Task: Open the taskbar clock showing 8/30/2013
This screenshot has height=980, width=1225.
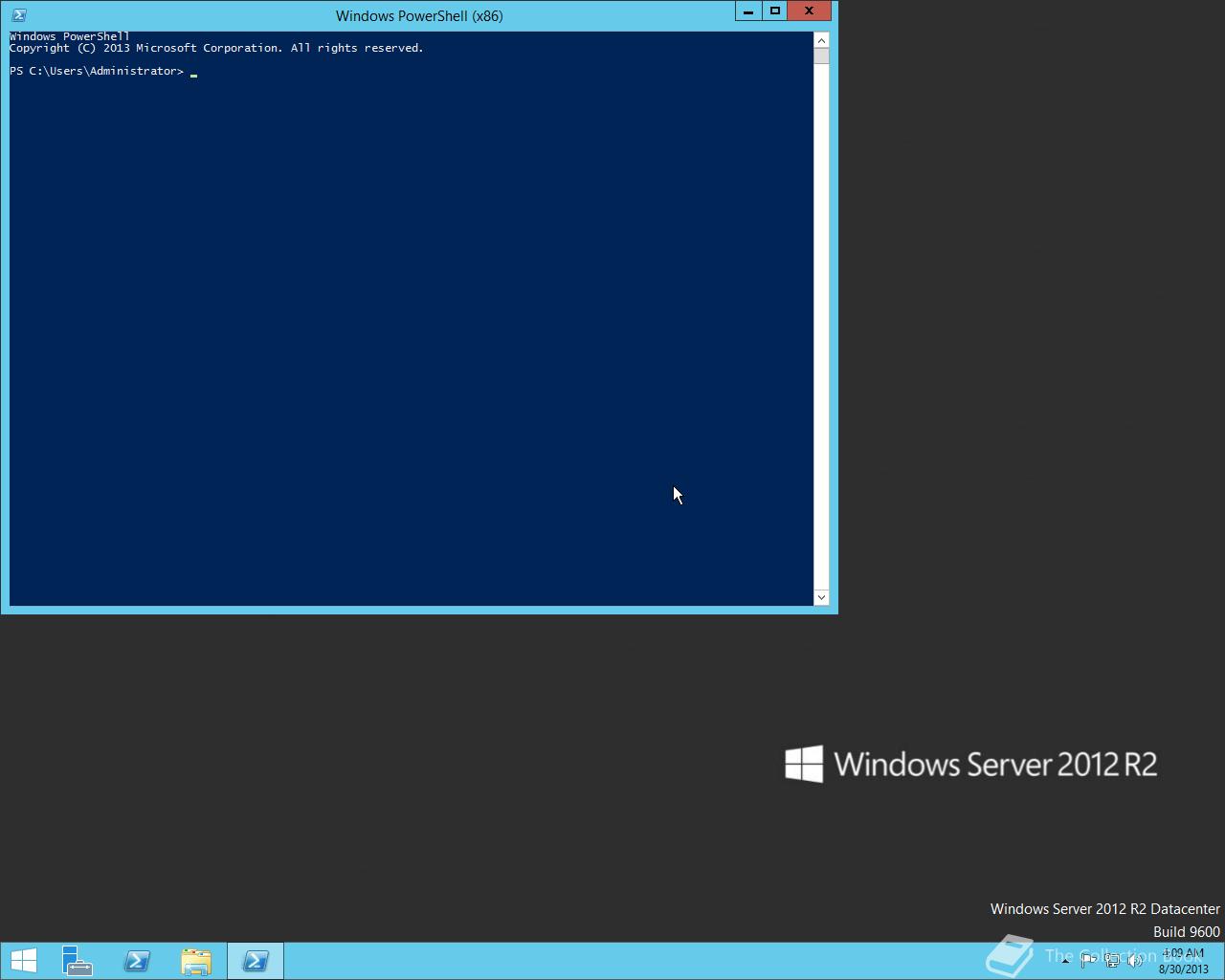Action: (x=1183, y=961)
